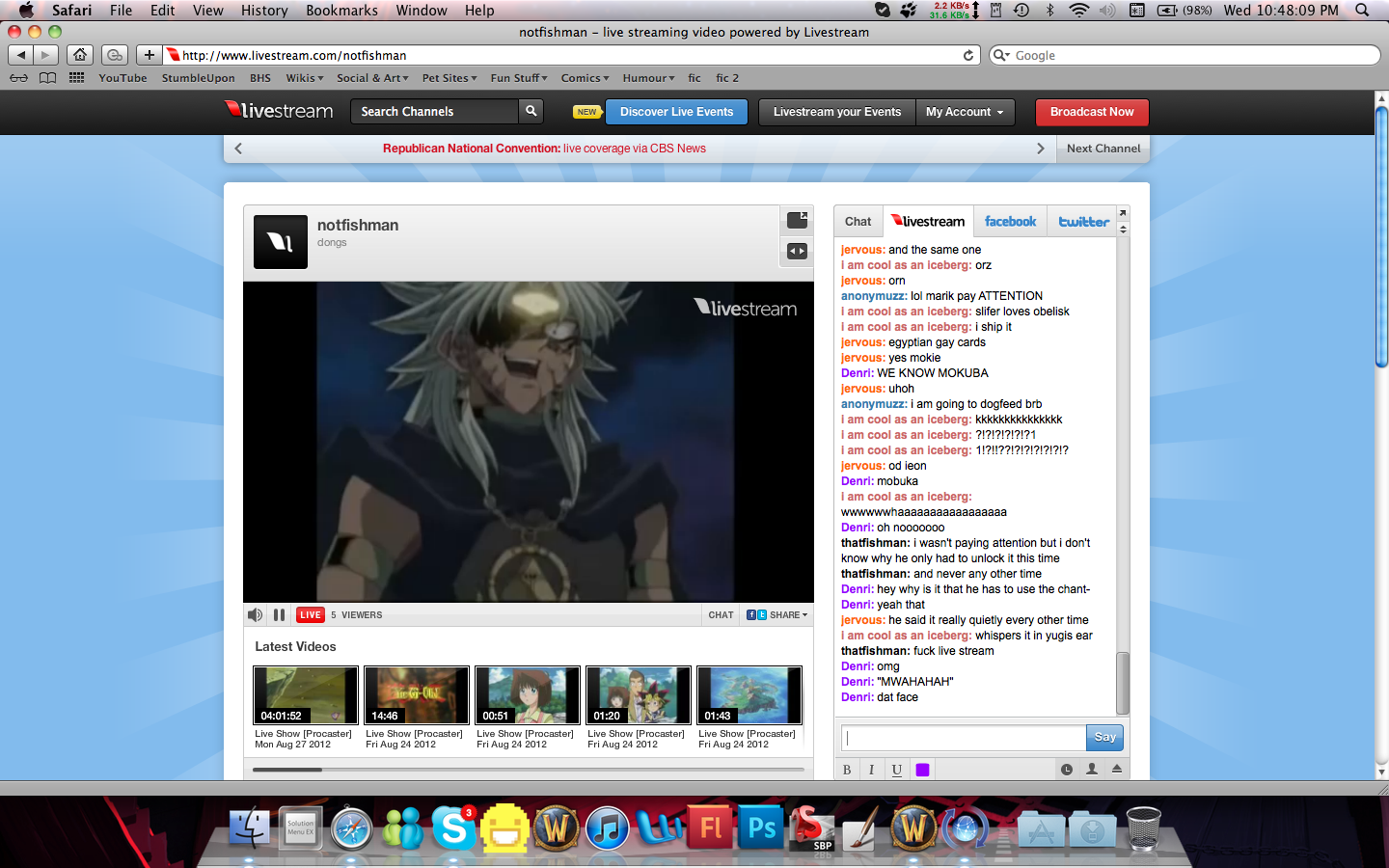Click Livestream your Events button
1389x868 pixels.
[x=836, y=112]
